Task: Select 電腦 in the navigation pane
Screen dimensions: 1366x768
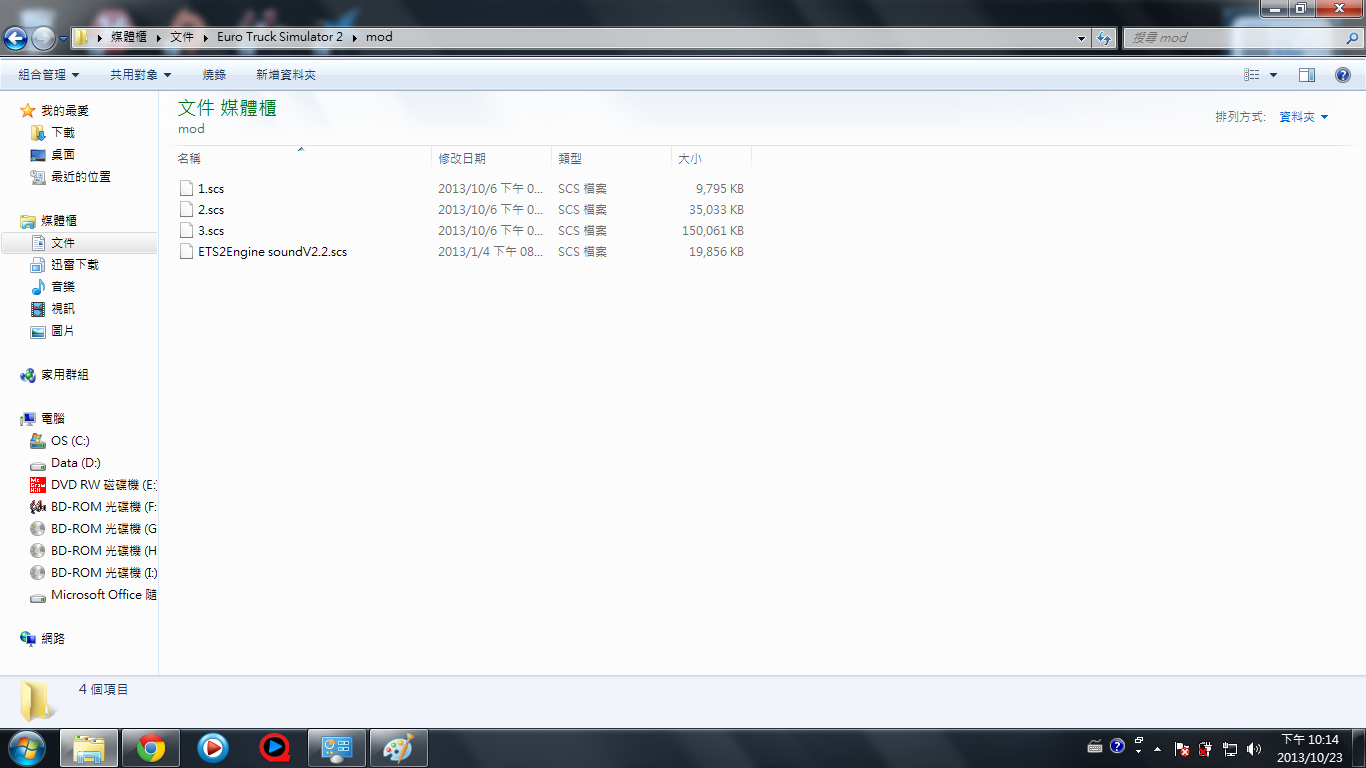Action: click(53, 419)
